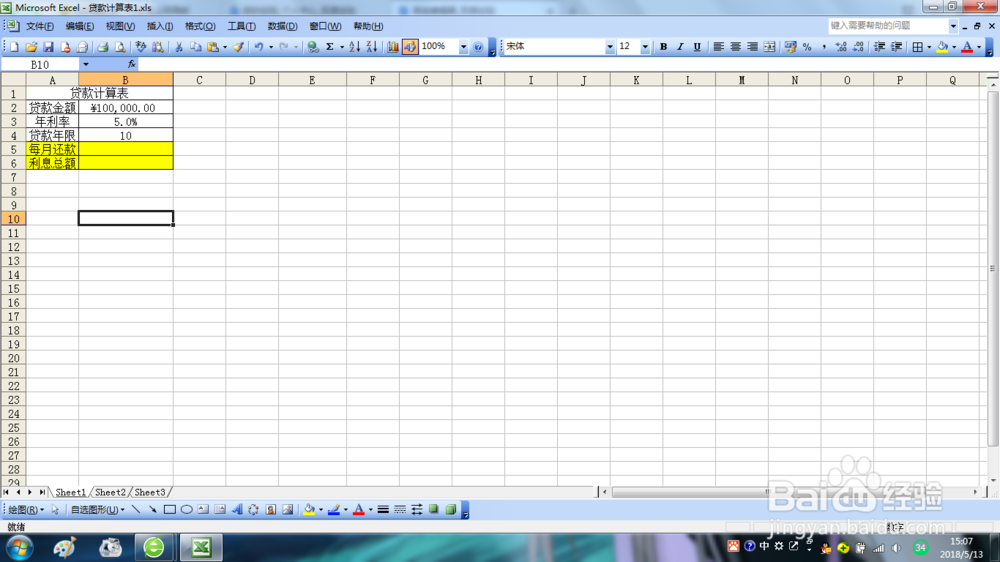
Task: Expand the fill color dropdown arrow
Action: [x=954, y=47]
